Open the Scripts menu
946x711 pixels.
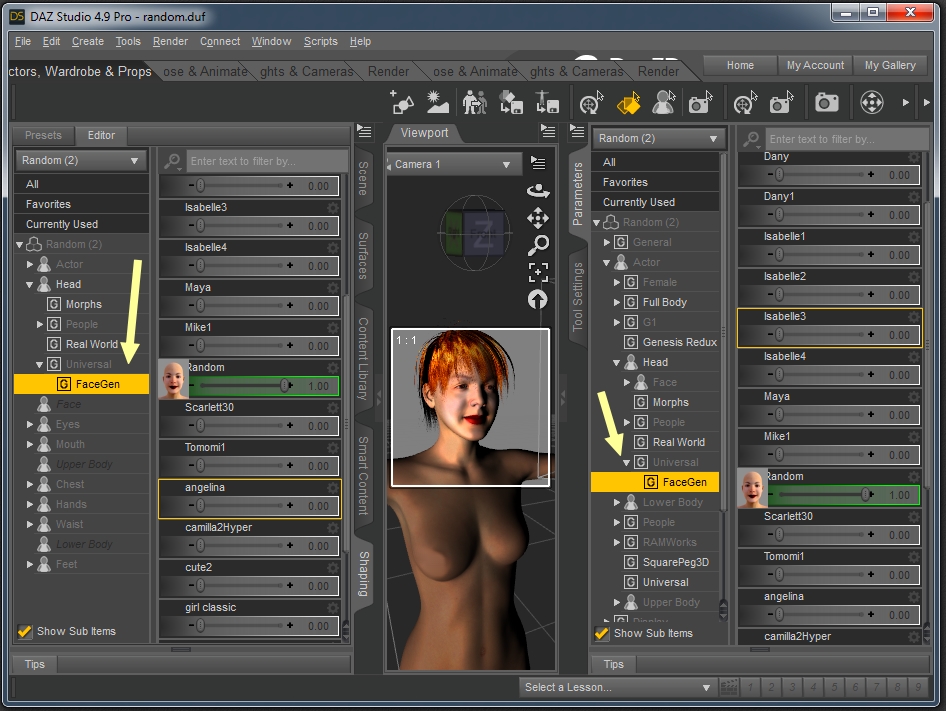[x=320, y=42]
